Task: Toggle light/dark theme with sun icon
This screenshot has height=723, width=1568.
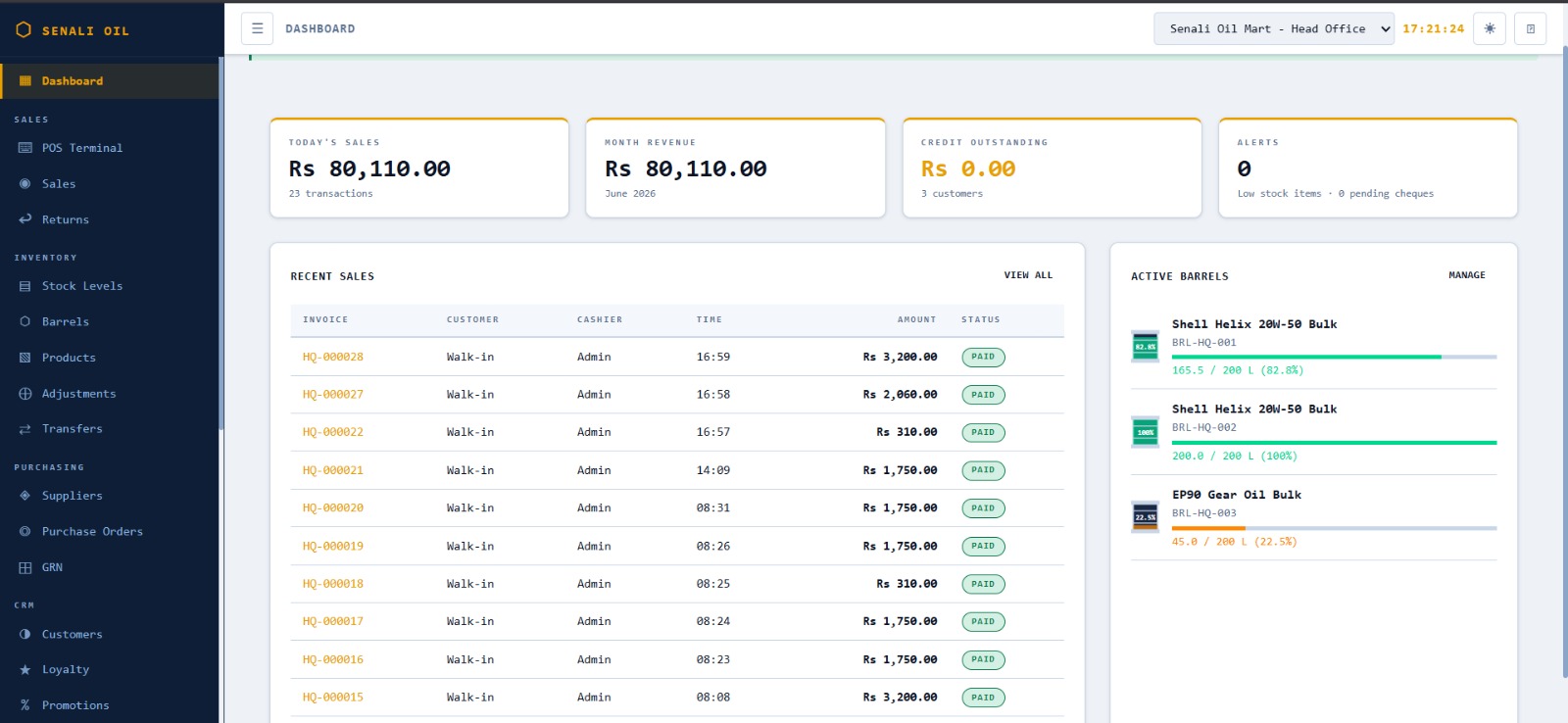Action: [x=1490, y=28]
